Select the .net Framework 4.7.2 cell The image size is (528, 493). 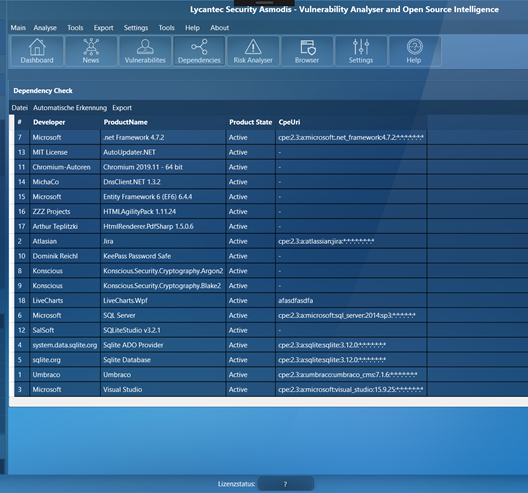click(163, 137)
